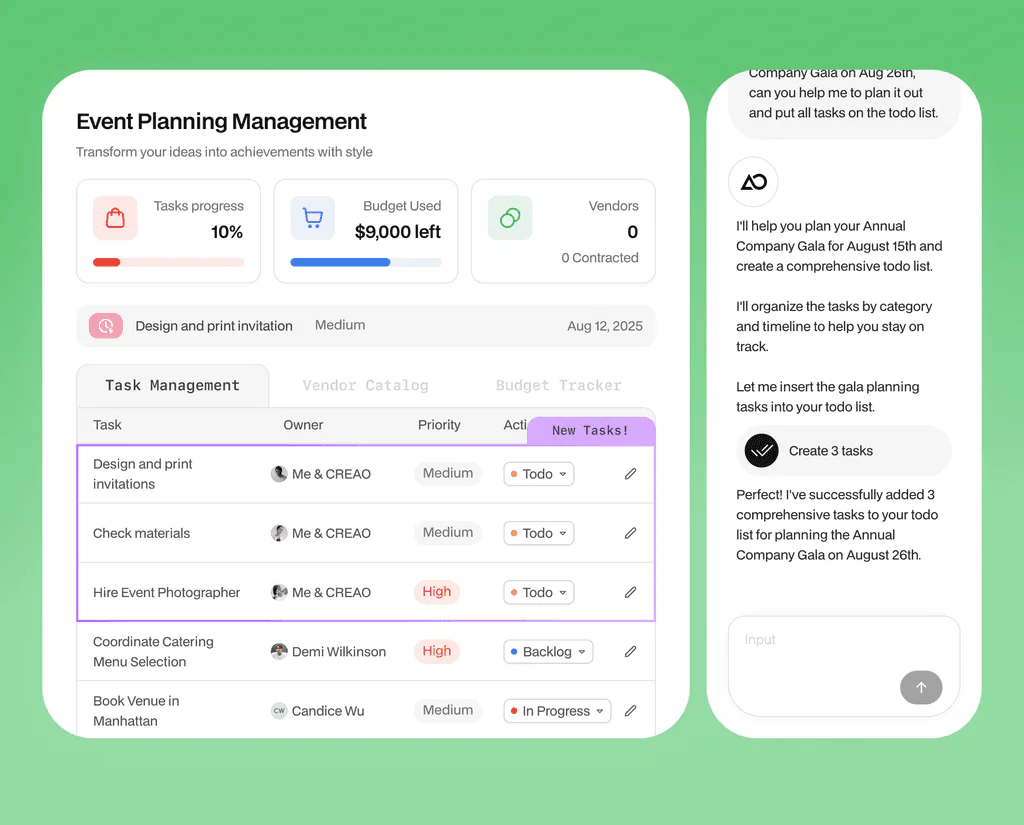
Task: Open the In Progress status dropdown
Action: [x=556, y=711]
